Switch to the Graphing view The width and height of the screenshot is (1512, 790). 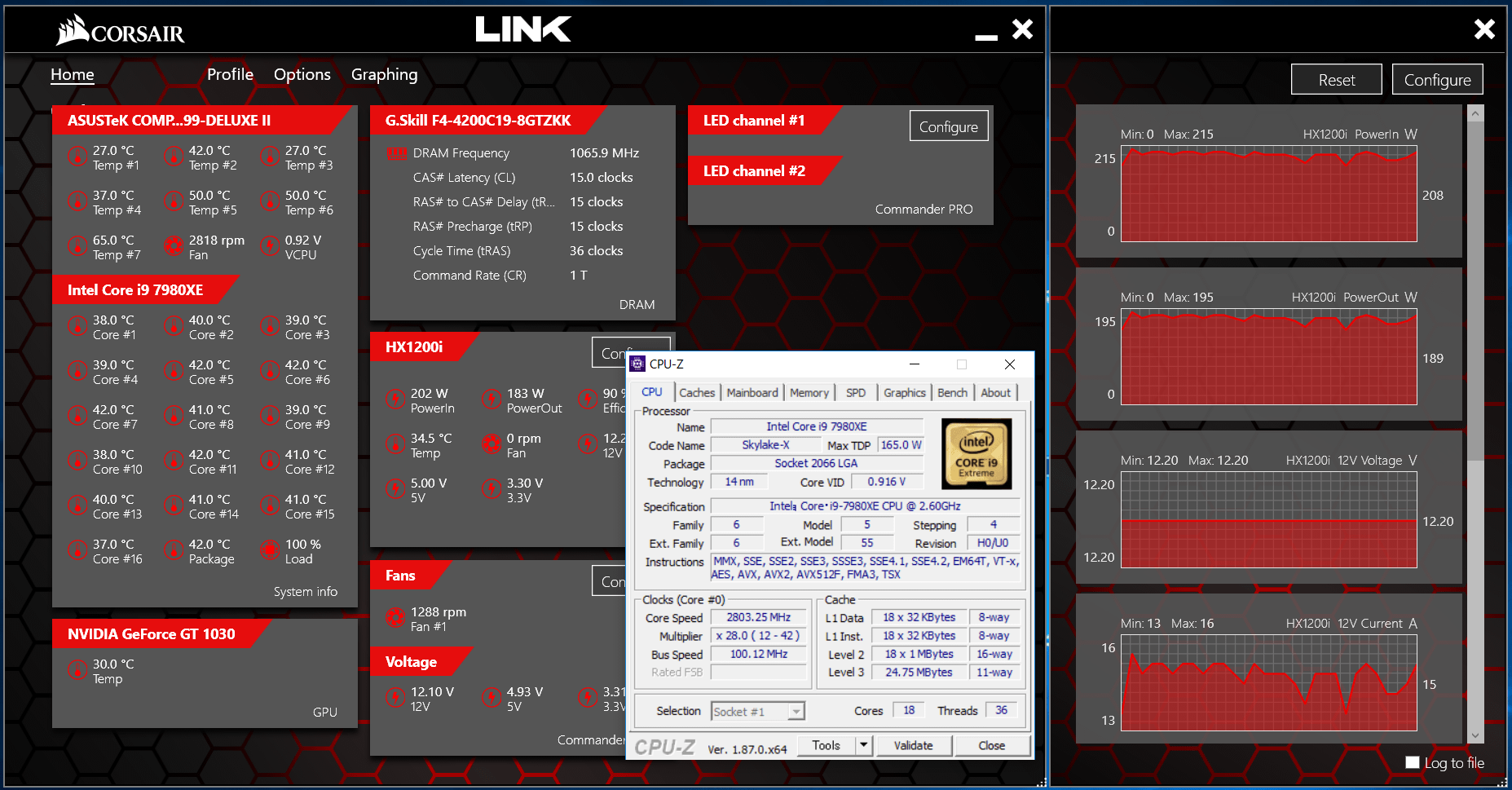[x=385, y=74]
